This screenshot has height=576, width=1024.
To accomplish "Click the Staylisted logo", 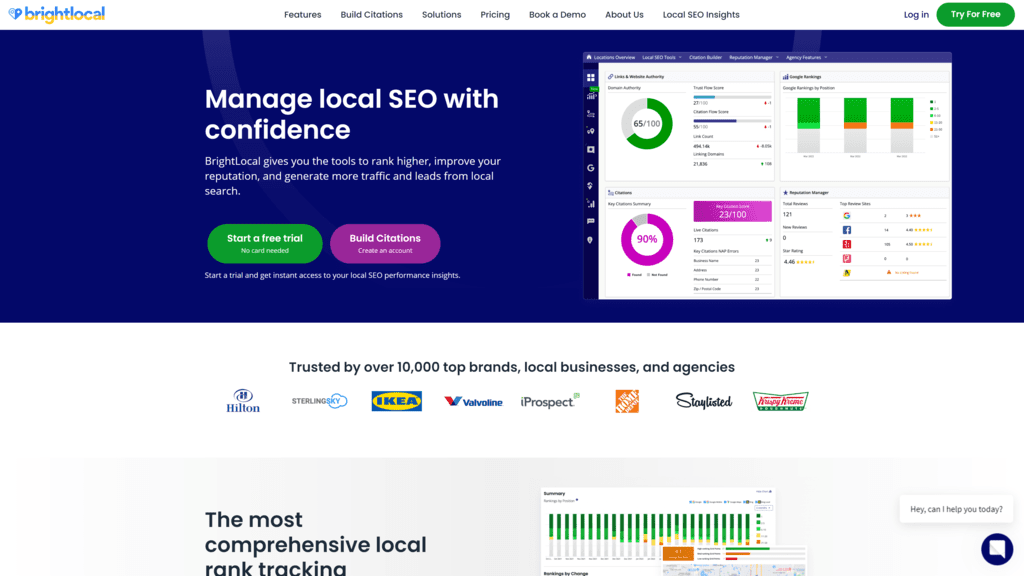I will pyautogui.click(x=703, y=401).
